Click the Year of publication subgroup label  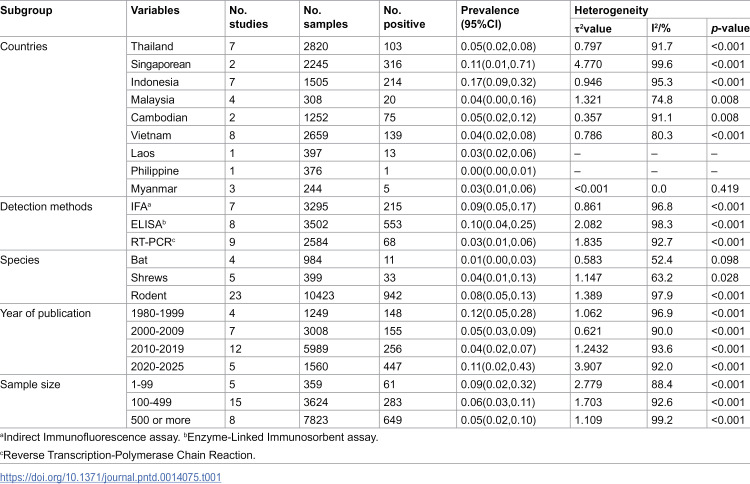[x=45, y=313]
